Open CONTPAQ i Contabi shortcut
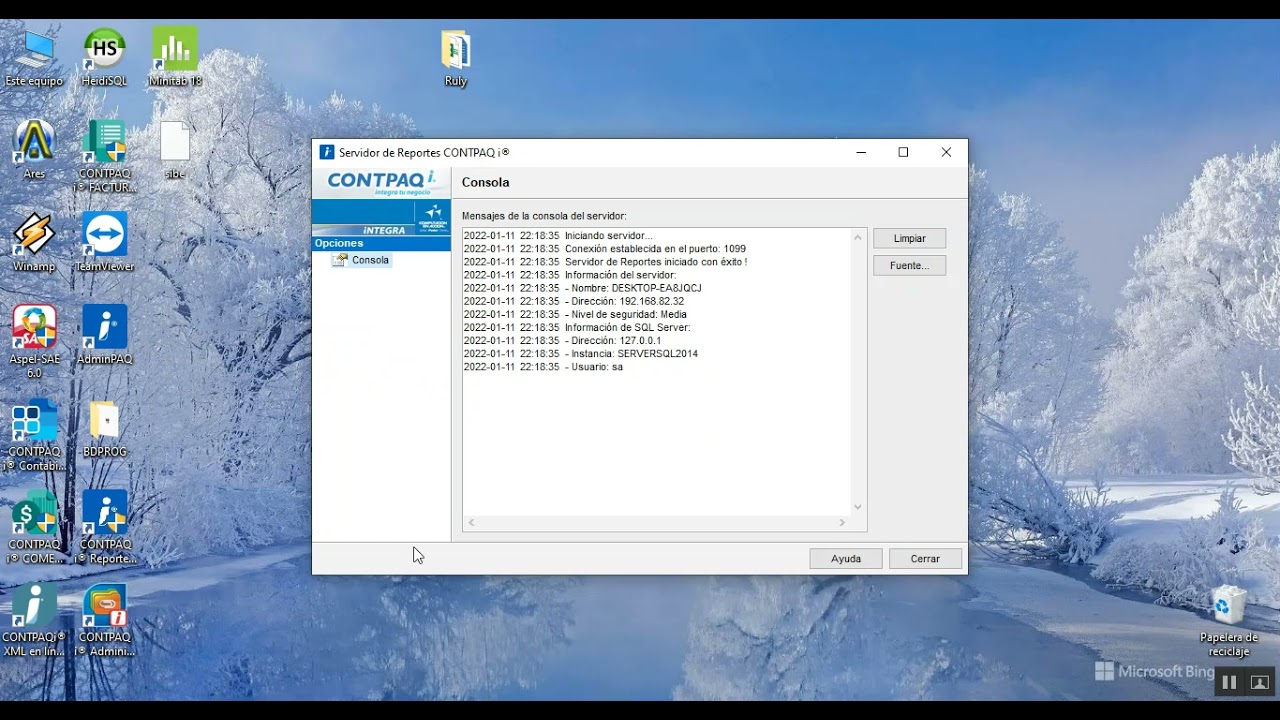1280x720 pixels. pyautogui.click(x=34, y=435)
